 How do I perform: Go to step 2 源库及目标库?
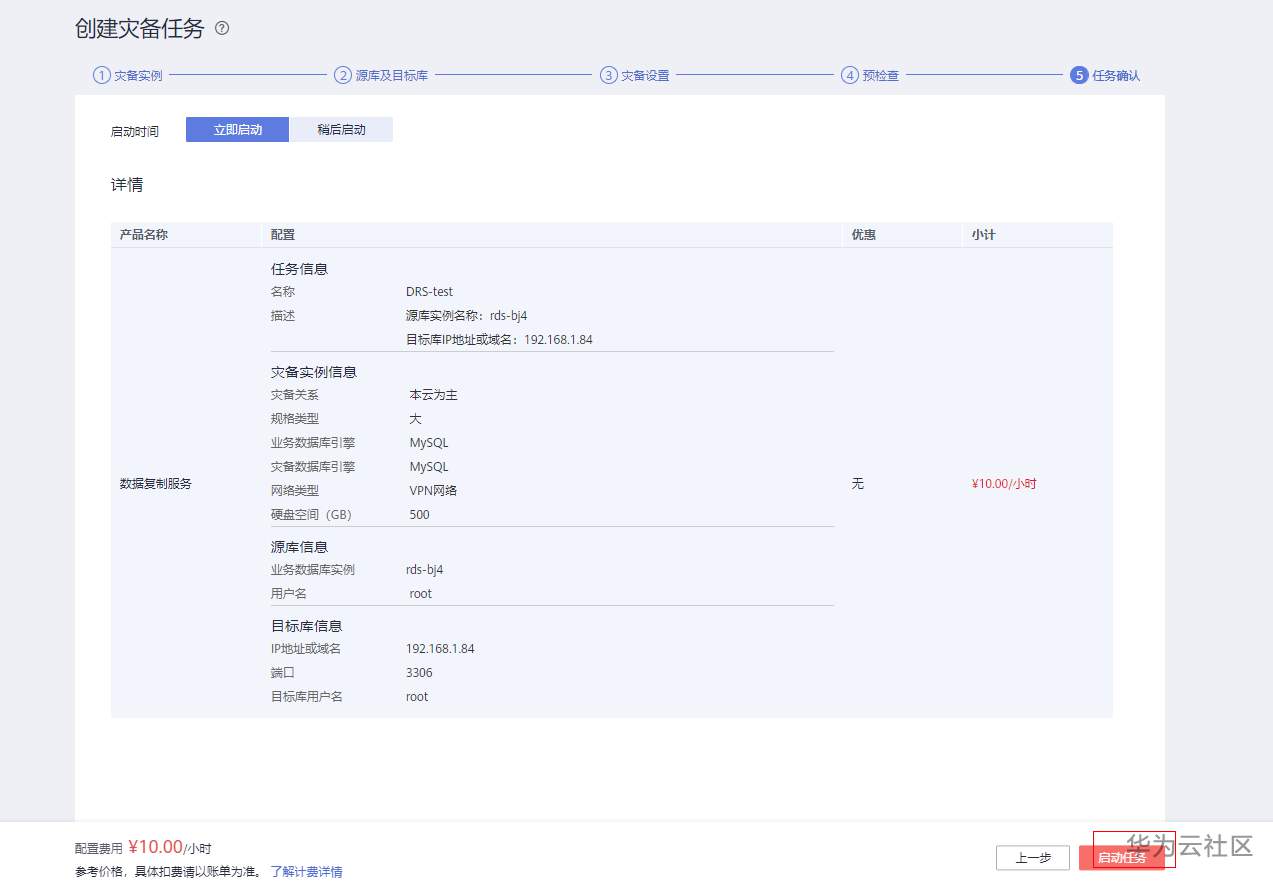(x=381, y=75)
